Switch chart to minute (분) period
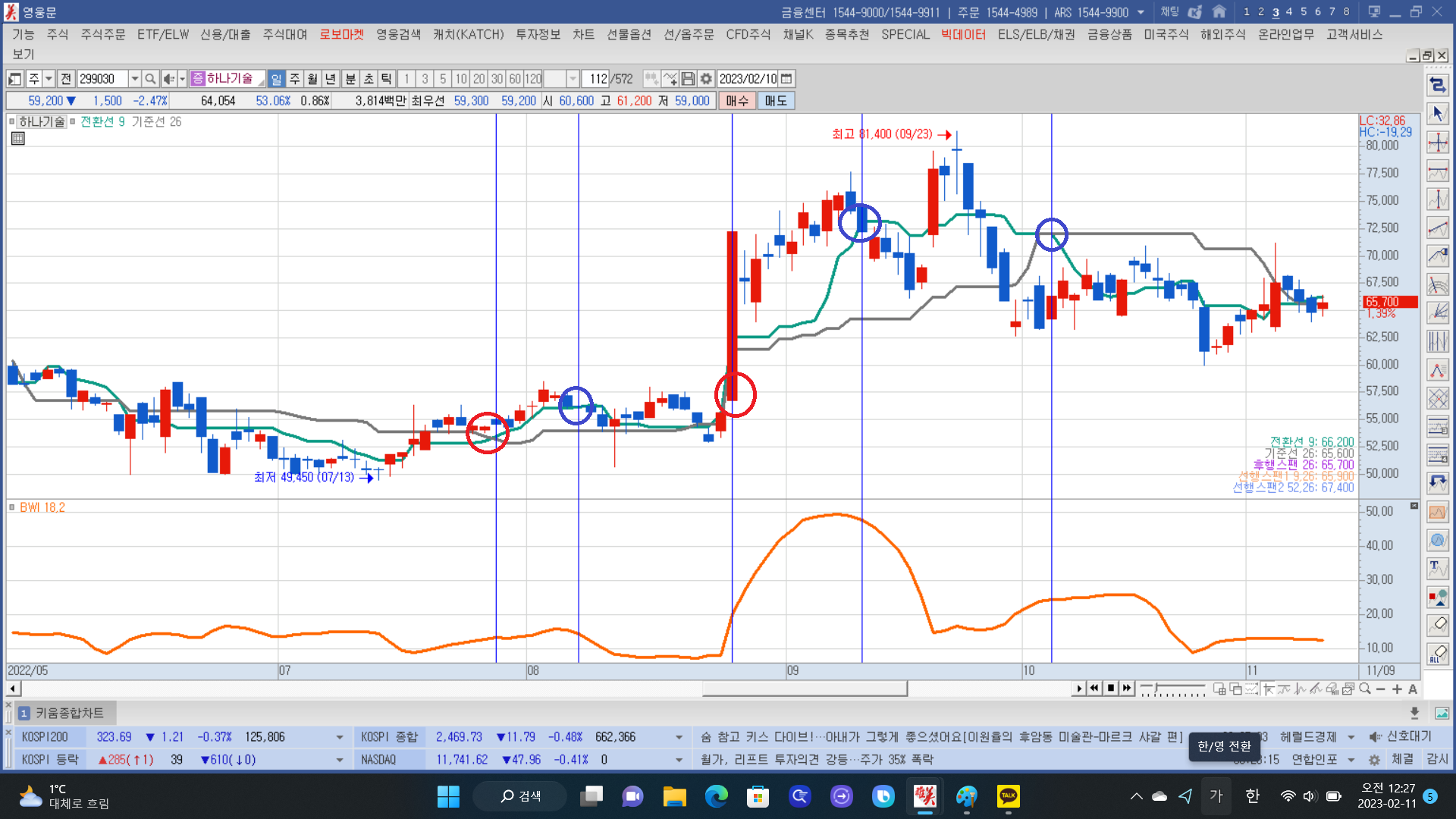Viewport: 1456px width, 819px height. click(x=350, y=79)
